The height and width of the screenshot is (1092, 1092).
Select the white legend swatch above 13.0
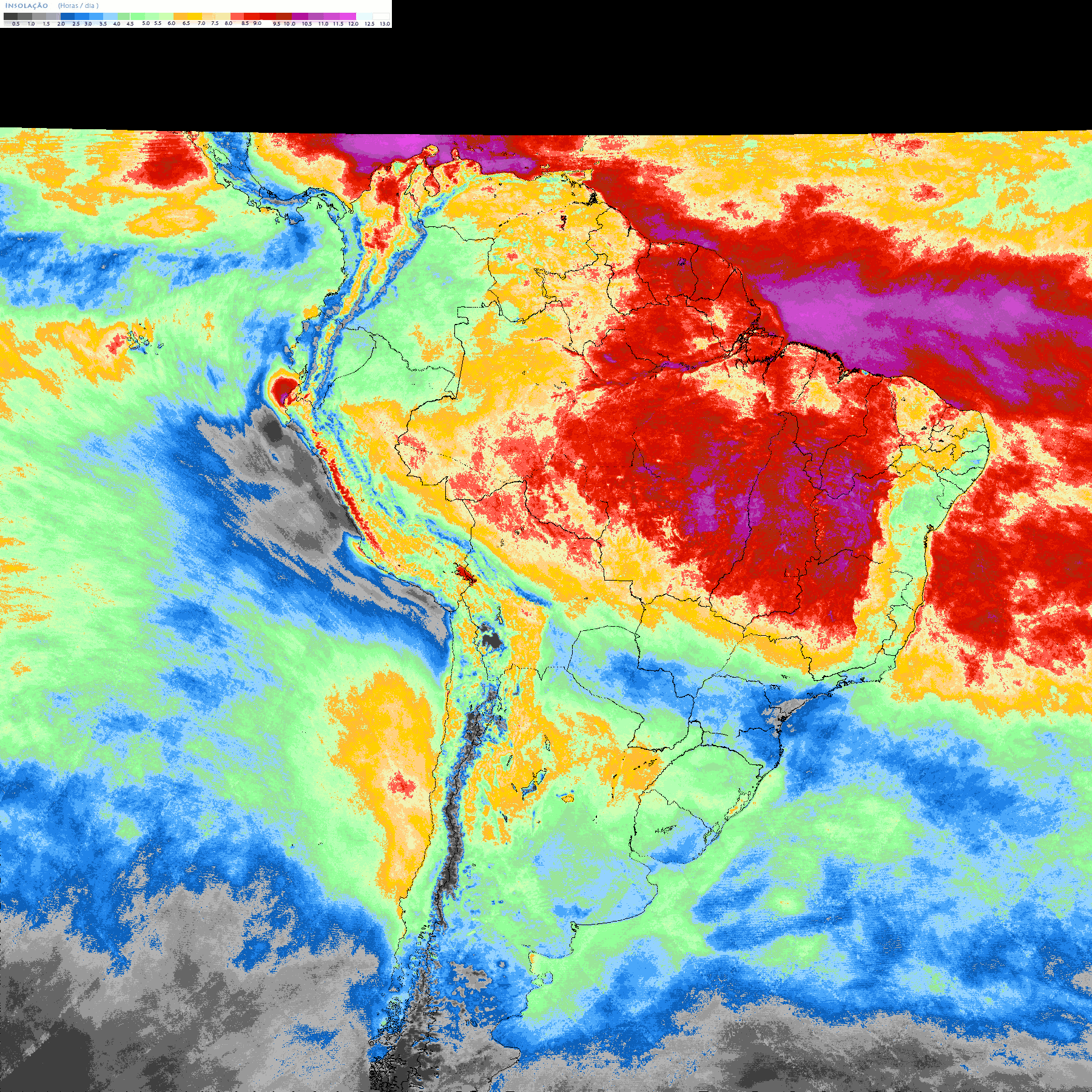point(381,16)
